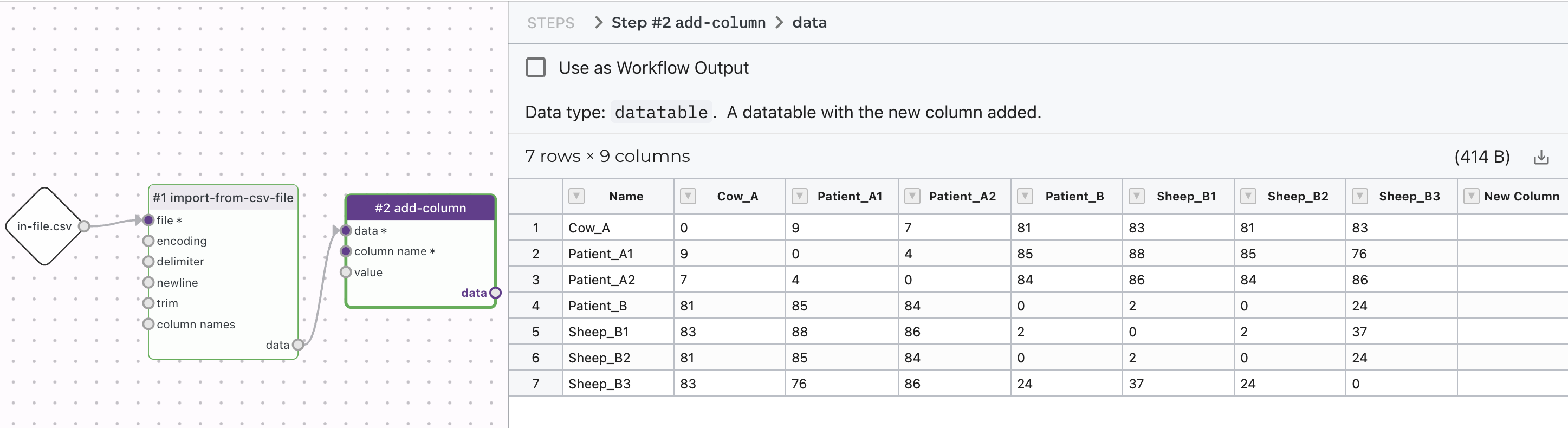Enable the Use as Workflow Output checkbox
This screenshot has height=428, width=1568.
click(x=536, y=68)
